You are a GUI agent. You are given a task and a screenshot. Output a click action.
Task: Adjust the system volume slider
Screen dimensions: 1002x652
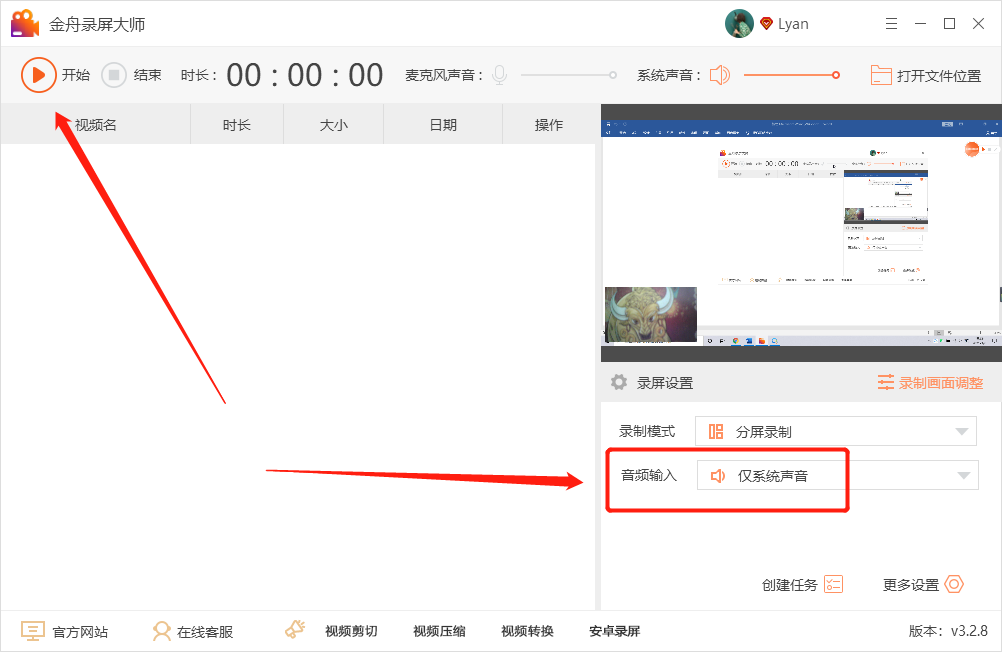(x=790, y=75)
